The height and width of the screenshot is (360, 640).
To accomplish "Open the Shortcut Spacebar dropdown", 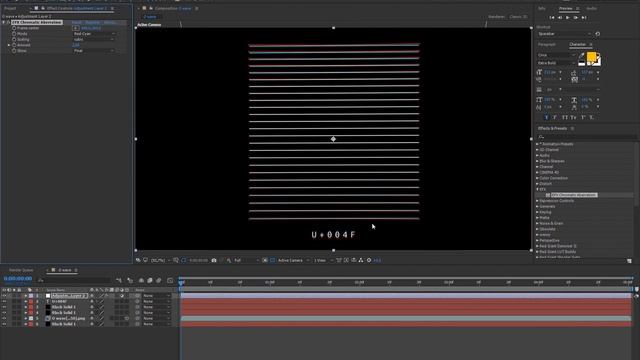I will click(564, 34).
